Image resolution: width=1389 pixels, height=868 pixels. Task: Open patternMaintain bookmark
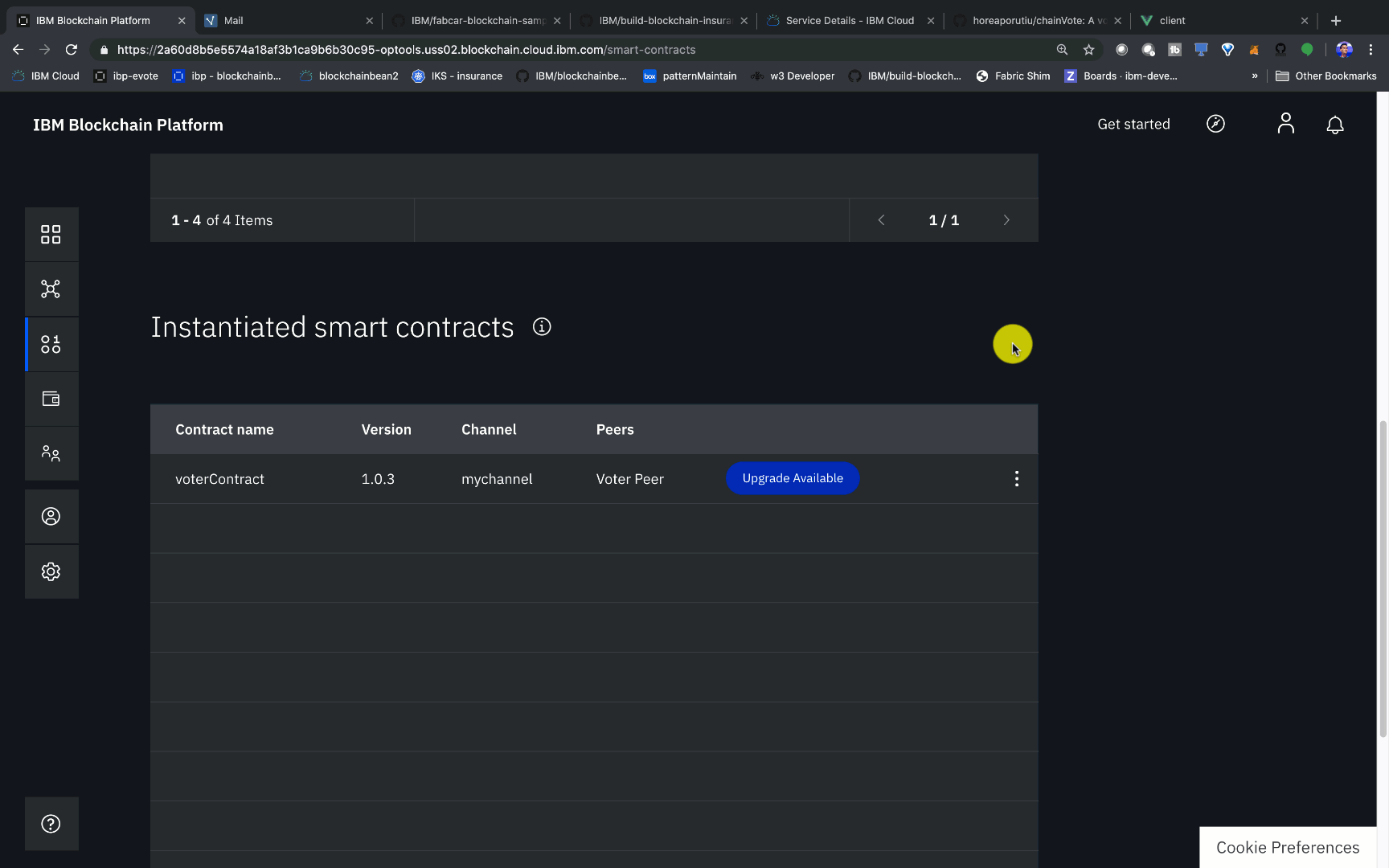tap(690, 76)
